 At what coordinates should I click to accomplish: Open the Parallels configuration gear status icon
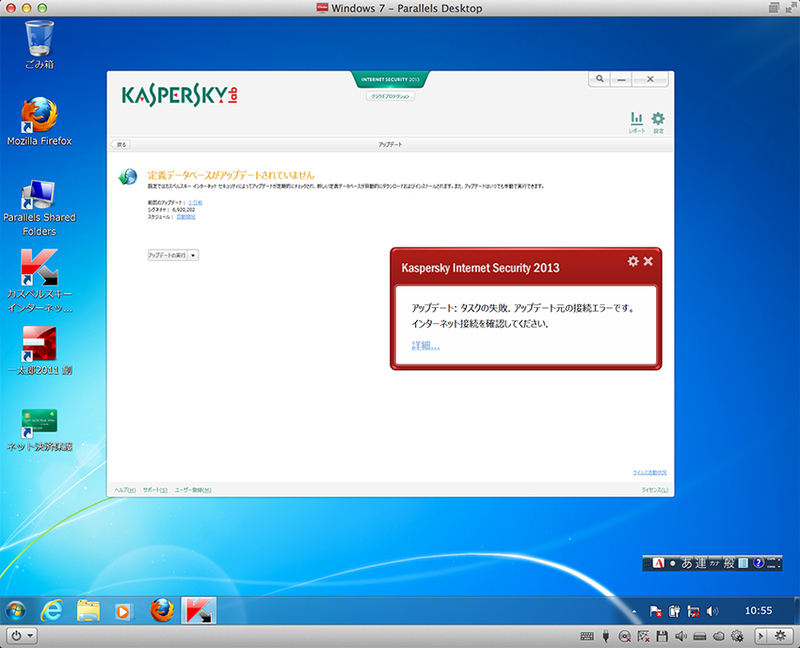coord(737,636)
